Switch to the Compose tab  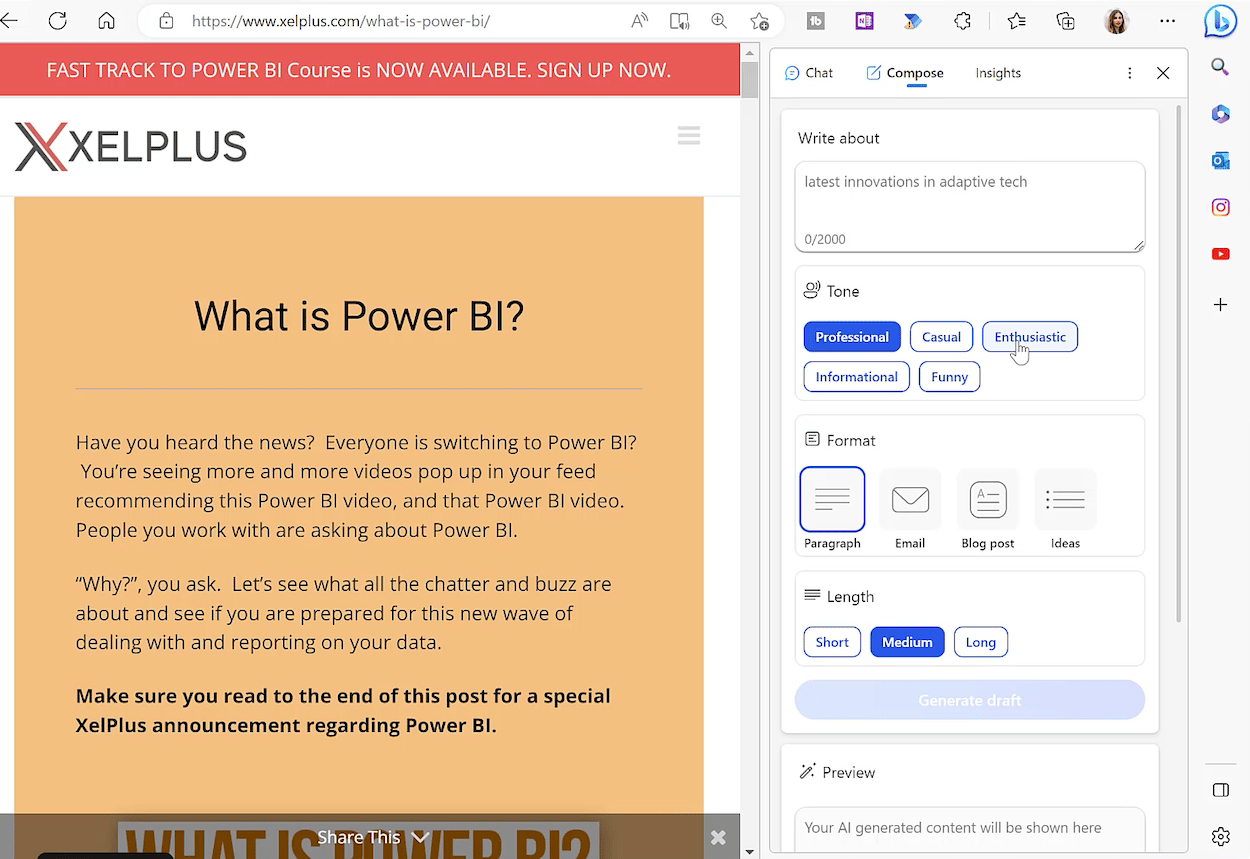tap(905, 73)
